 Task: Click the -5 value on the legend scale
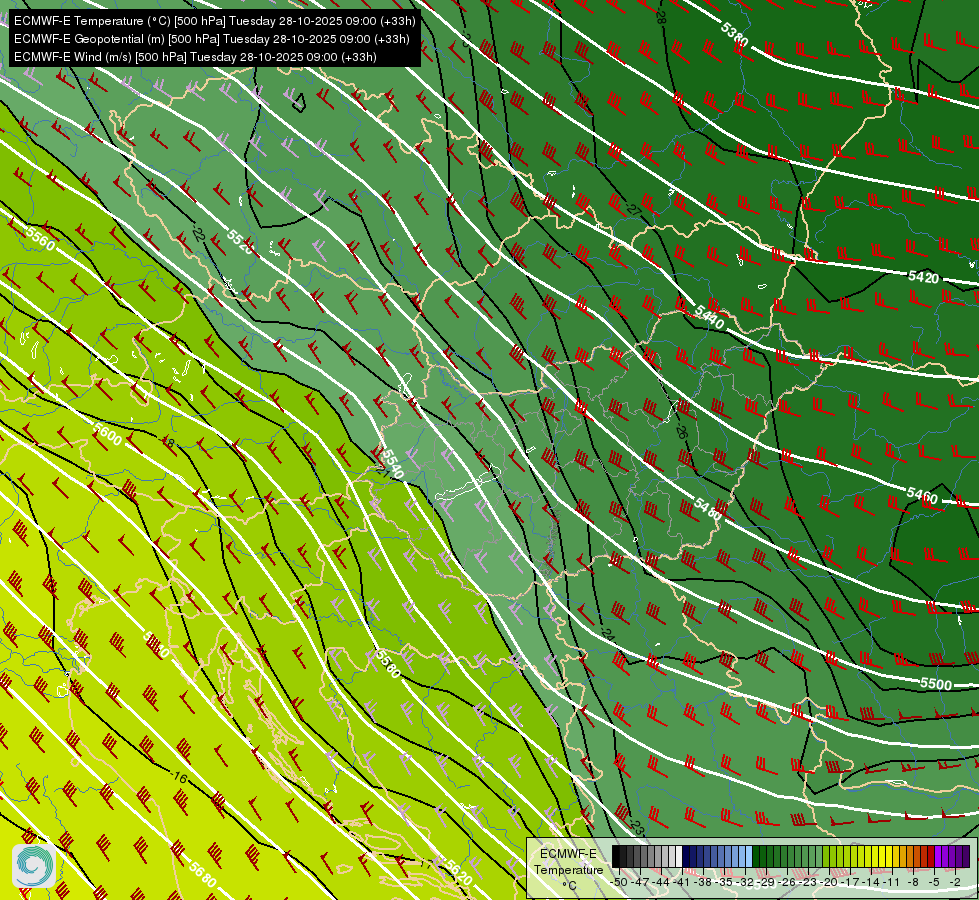[x=934, y=882]
